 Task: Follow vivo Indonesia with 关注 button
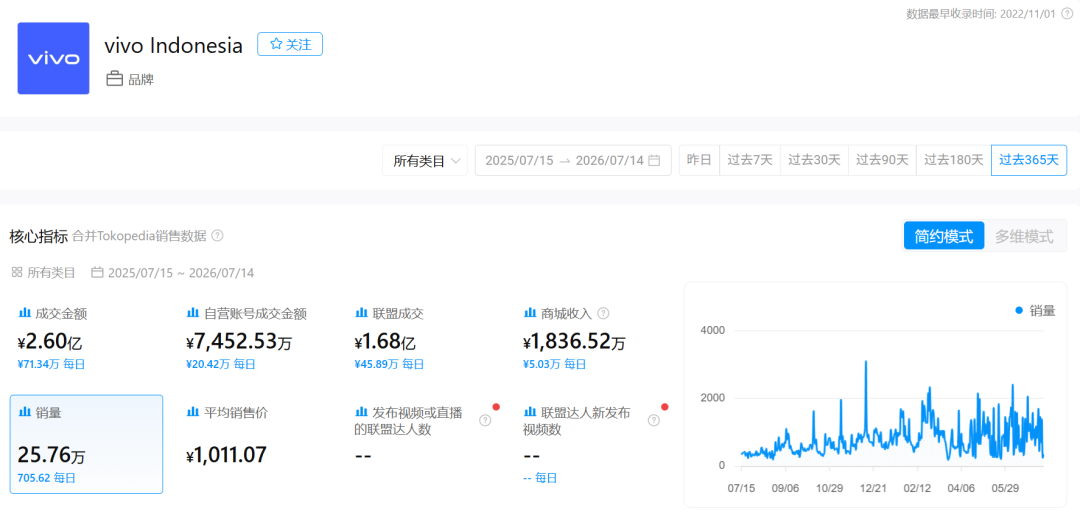(x=290, y=44)
